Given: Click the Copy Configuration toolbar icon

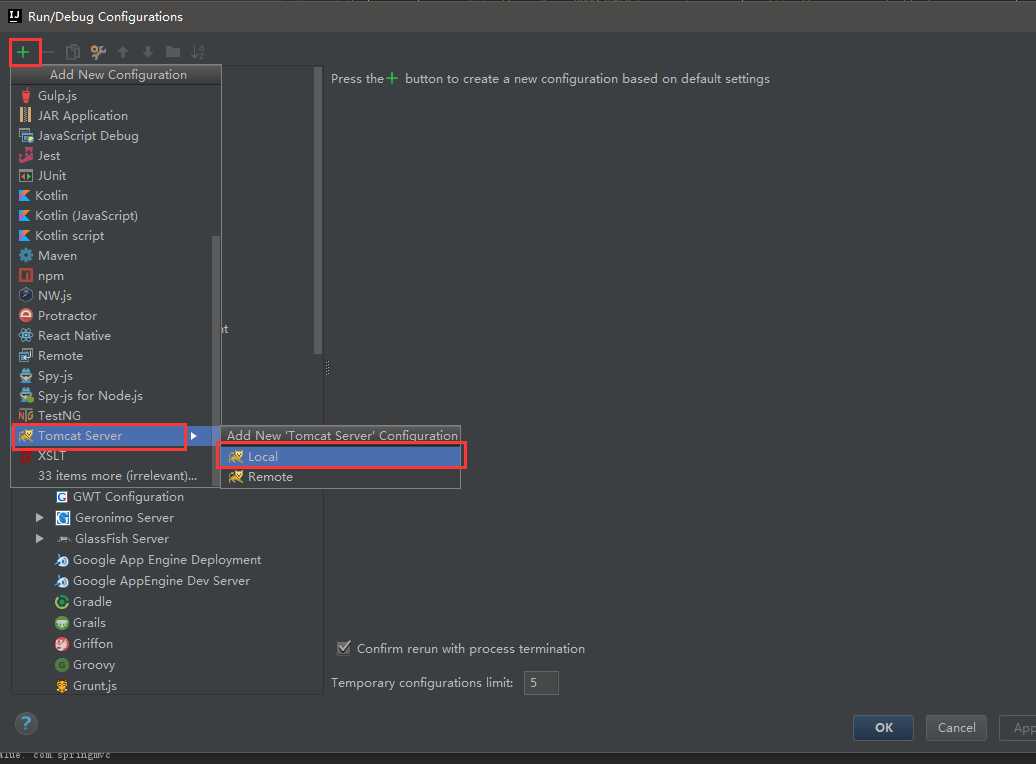Looking at the screenshot, I should (x=73, y=52).
